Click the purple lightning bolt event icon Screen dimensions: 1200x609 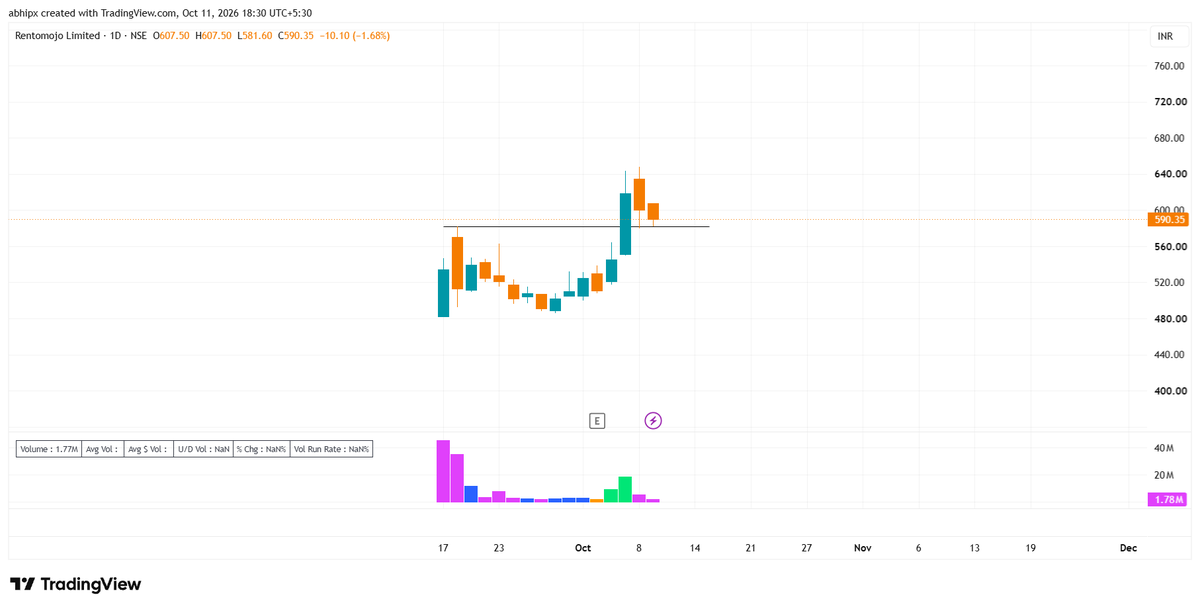pyautogui.click(x=653, y=421)
